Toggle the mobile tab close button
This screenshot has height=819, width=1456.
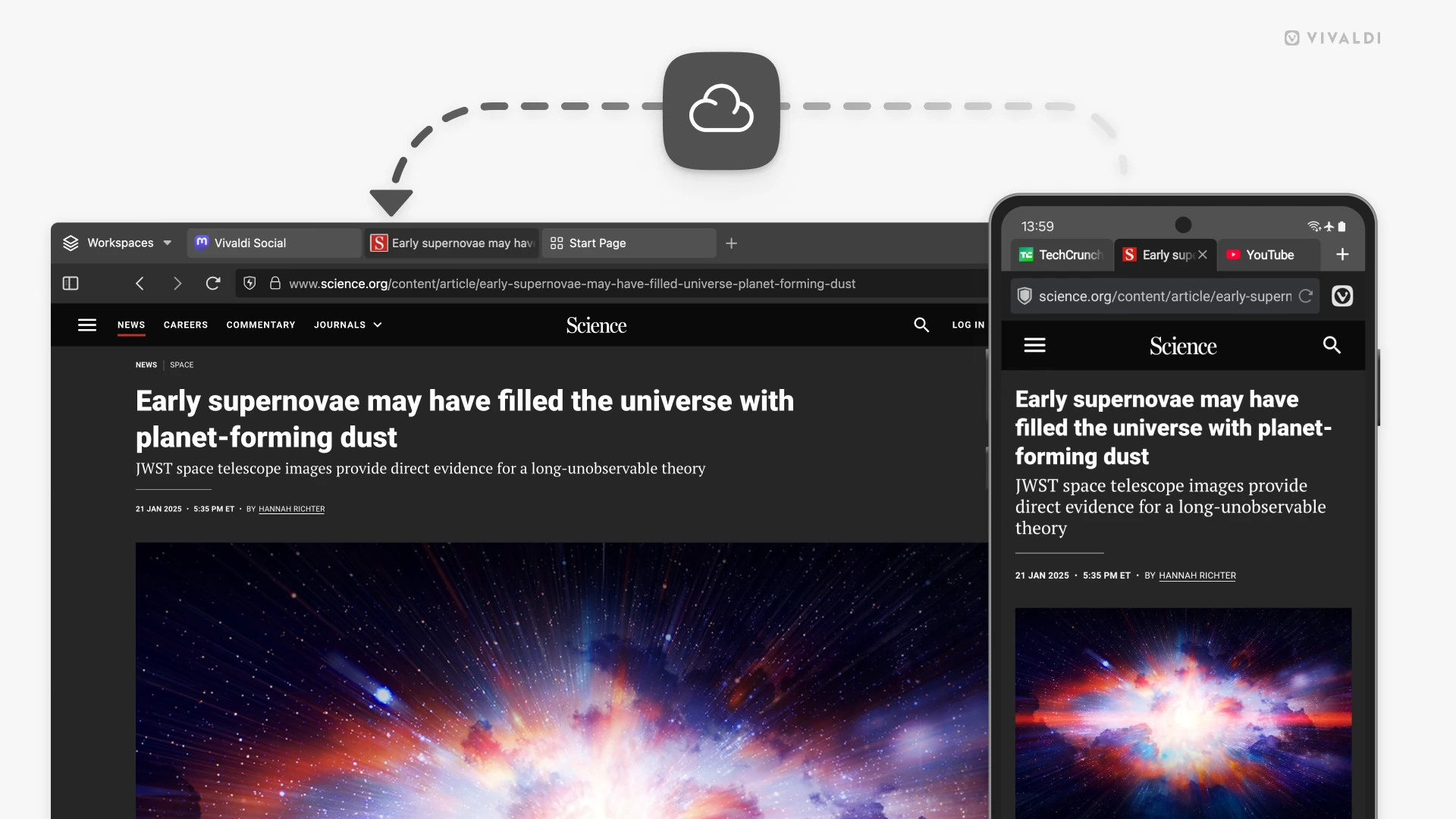[1203, 254]
